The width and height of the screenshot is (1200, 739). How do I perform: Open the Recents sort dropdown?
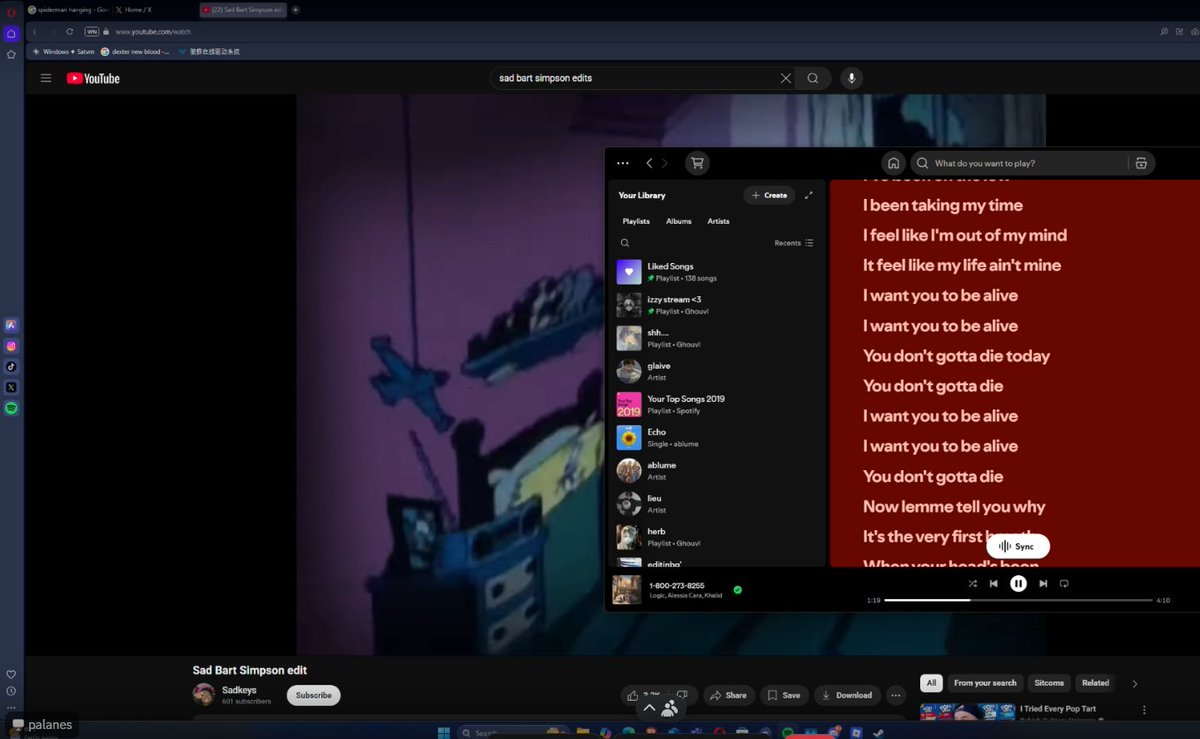tap(794, 243)
